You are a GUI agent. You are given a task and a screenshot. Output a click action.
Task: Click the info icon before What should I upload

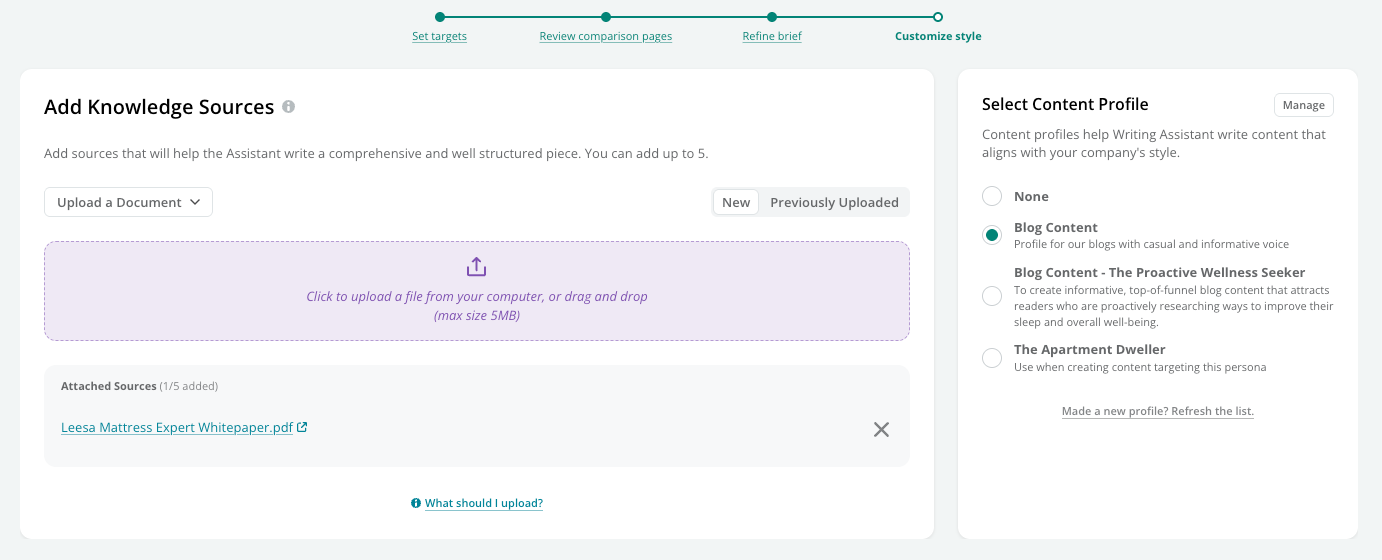pos(416,503)
